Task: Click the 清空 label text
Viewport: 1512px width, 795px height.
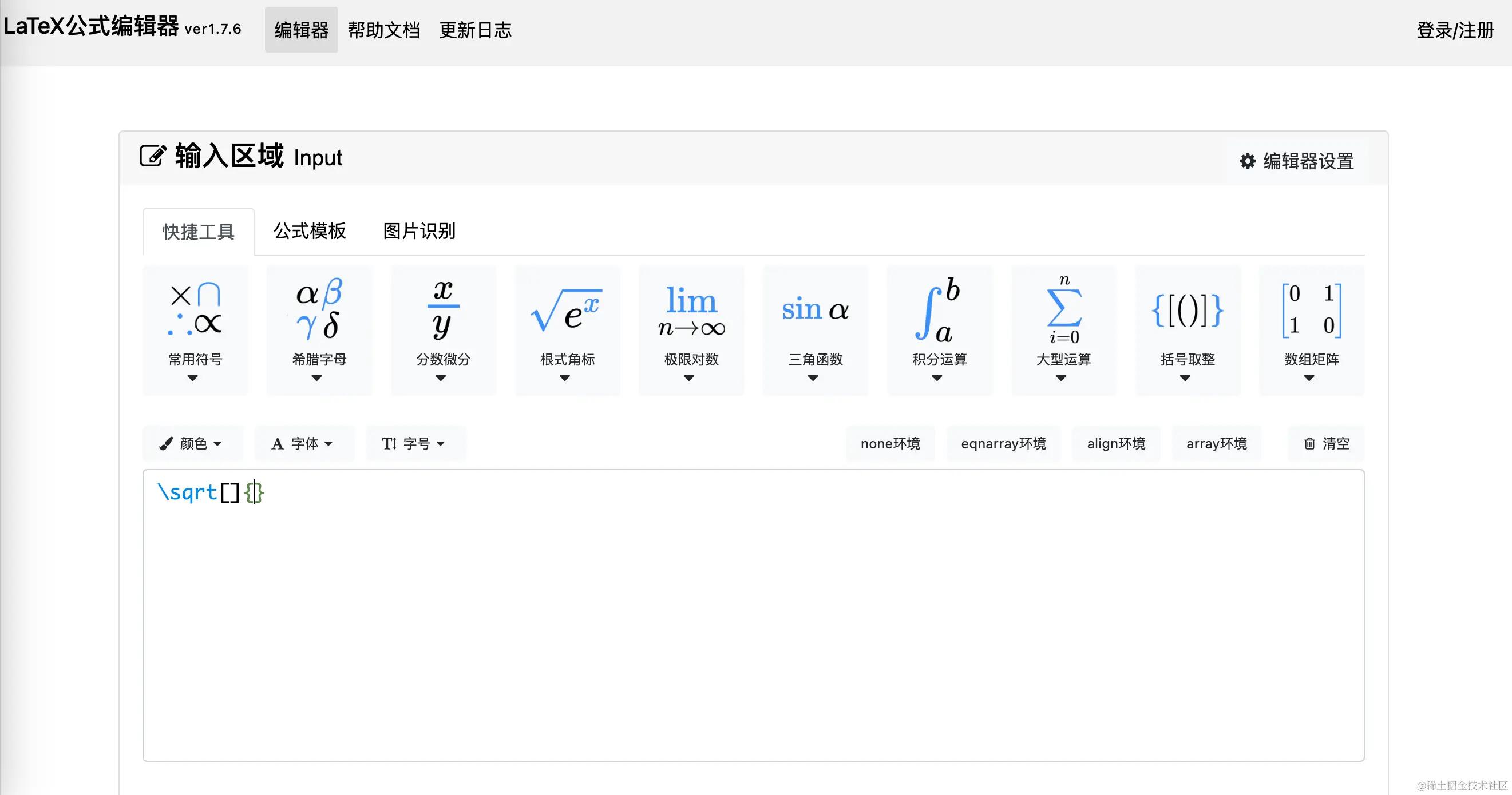Action: coord(1335,444)
